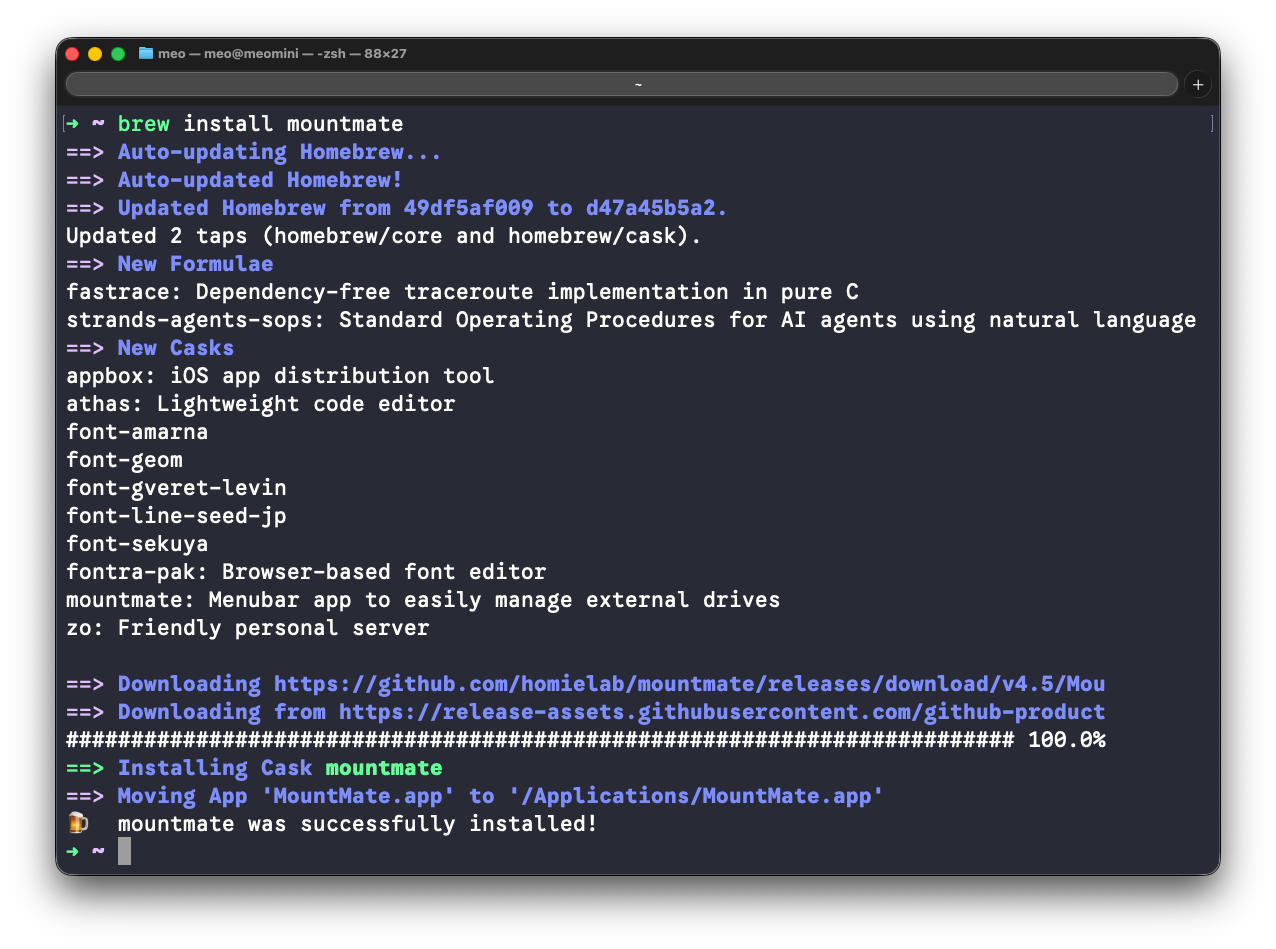Click the hash-mark download progress bar
The image size is (1276, 949).
tap(540, 740)
